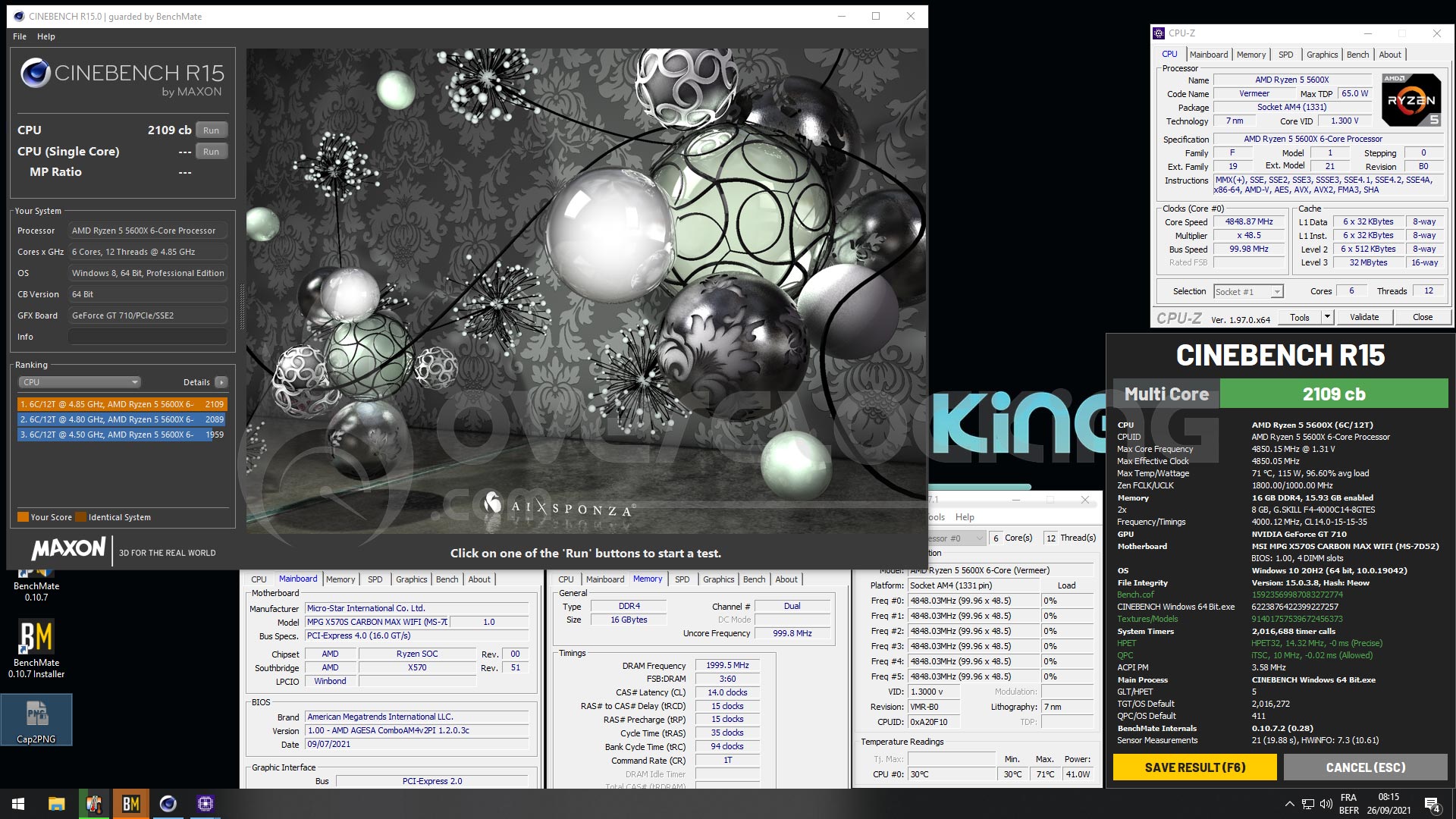Select ranking entry with score 2089
This screenshot has width=1456, height=819.
[x=122, y=419]
